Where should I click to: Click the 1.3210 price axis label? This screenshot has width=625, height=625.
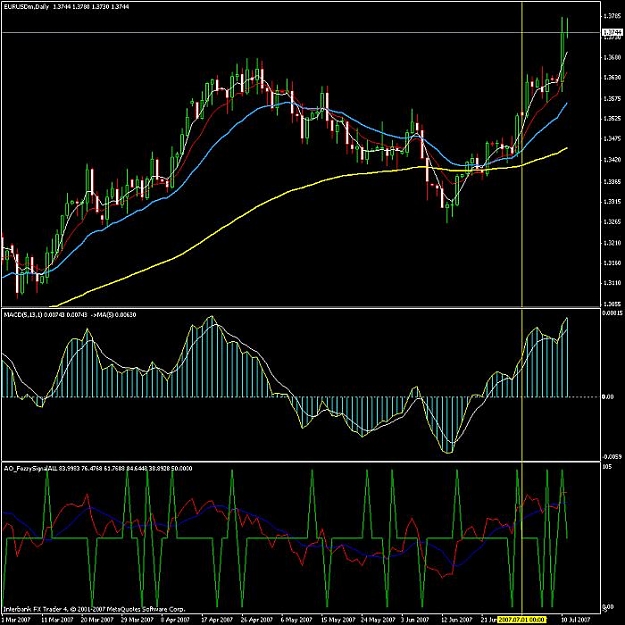click(x=612, y=243)
